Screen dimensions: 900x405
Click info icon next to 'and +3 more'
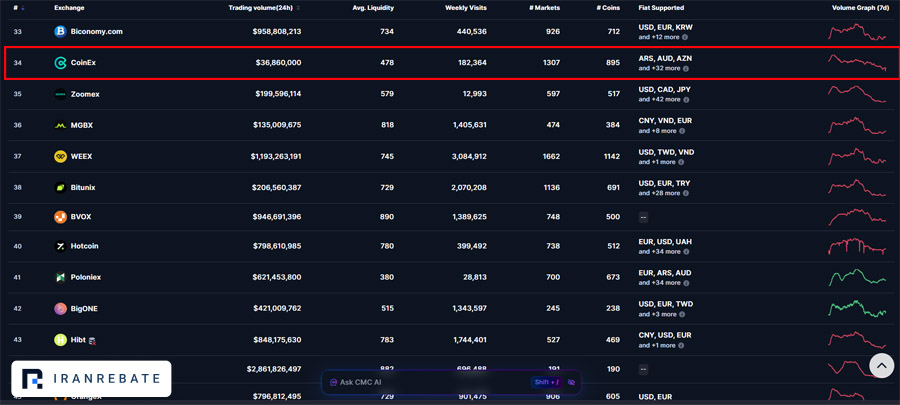pos(682,314)
